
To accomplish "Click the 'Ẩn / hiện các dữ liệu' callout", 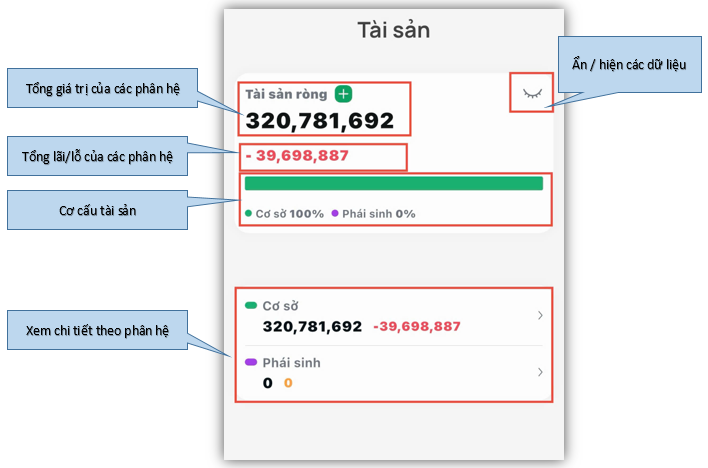I will 629,65.
